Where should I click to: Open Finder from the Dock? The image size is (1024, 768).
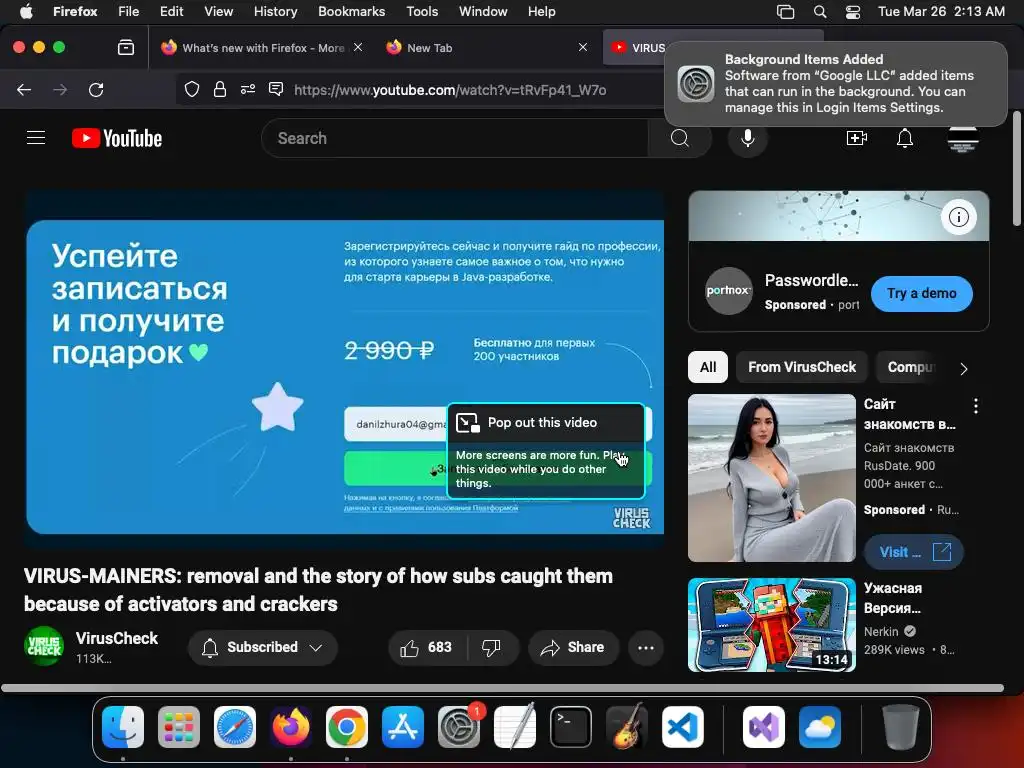pyautogui.click(x=123, y=727)
